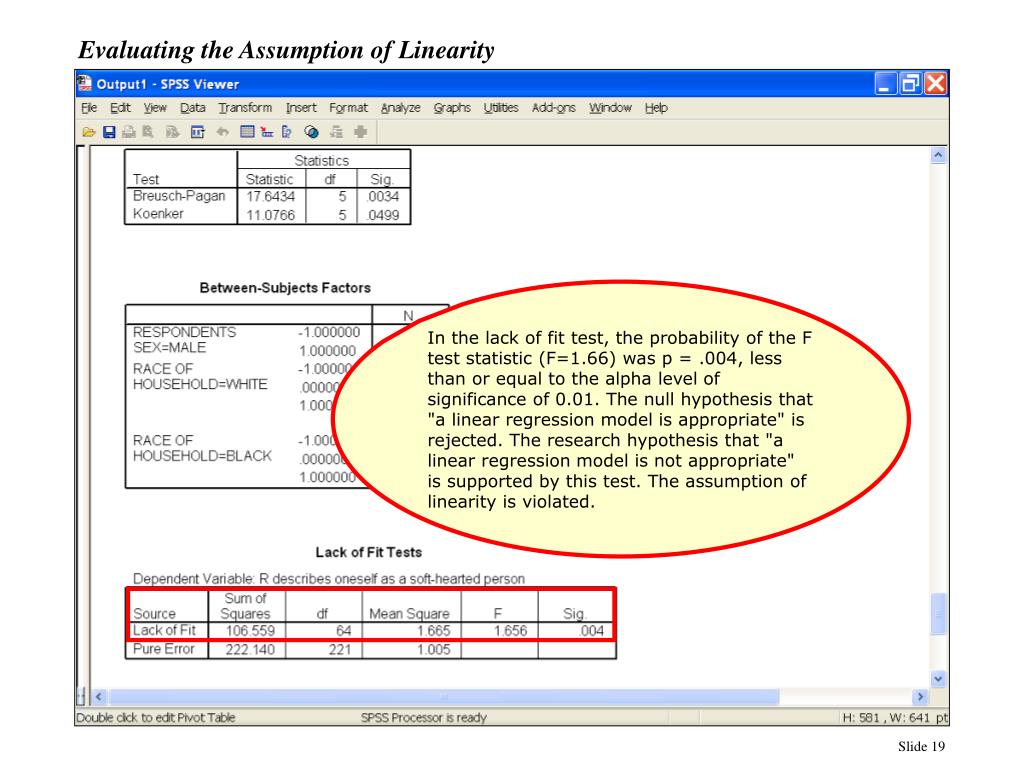The width and height of the screenshot is (1024, 768).
Task: Open the Data menu
Action: (x=193, y=108)
